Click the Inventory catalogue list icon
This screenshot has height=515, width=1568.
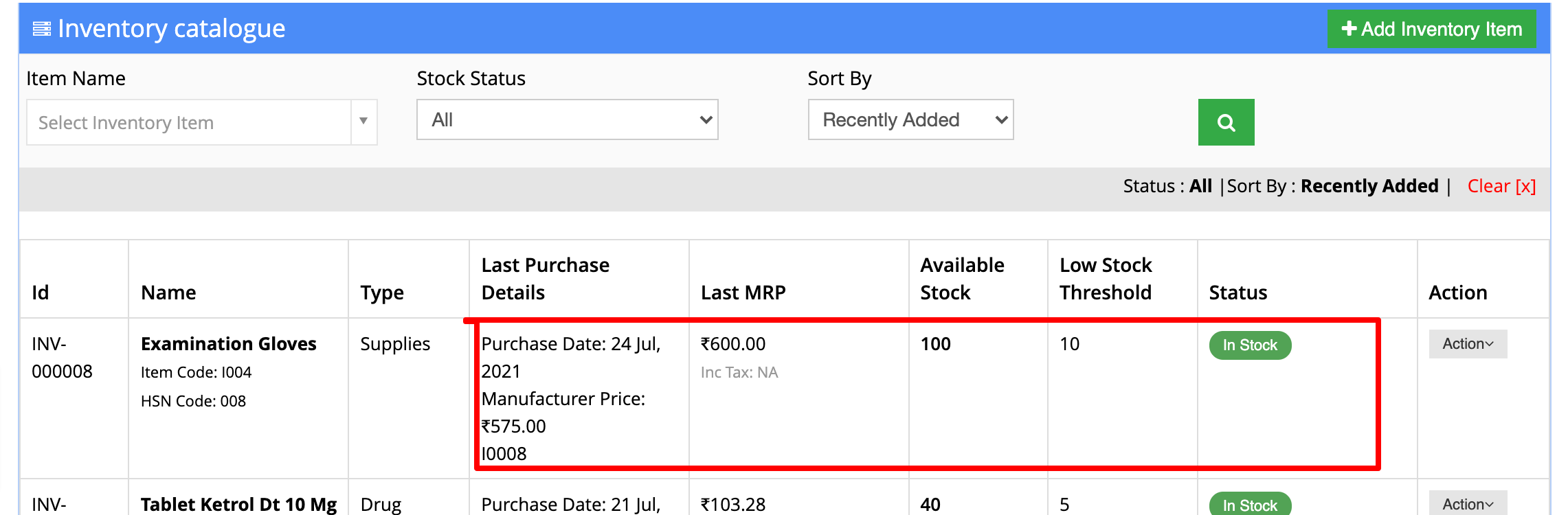pos(42,29)
